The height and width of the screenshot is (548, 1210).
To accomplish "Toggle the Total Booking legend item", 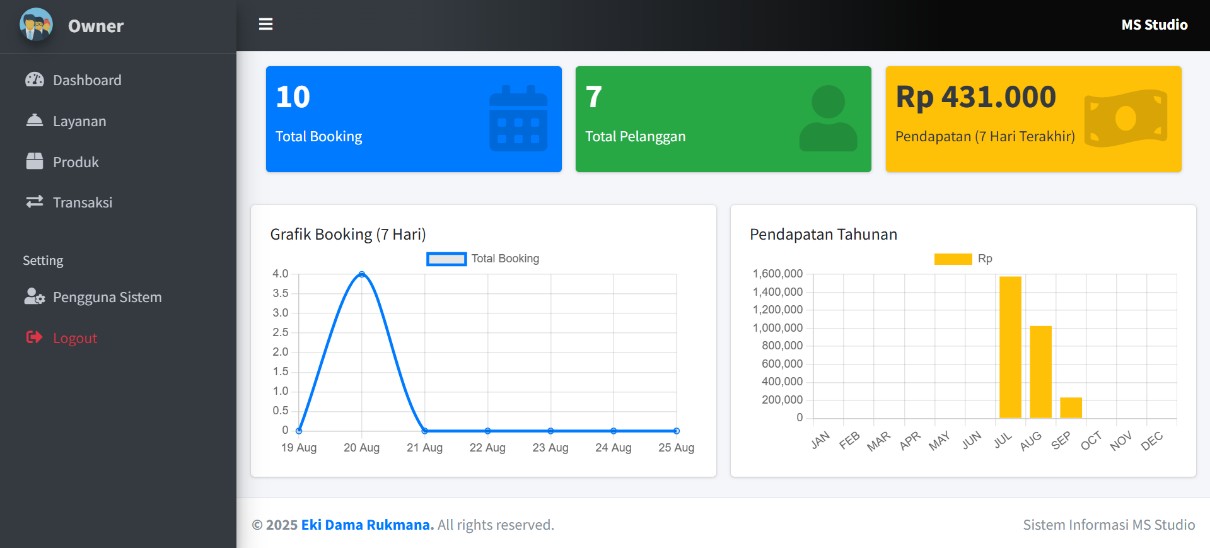I will pos(484,259).
